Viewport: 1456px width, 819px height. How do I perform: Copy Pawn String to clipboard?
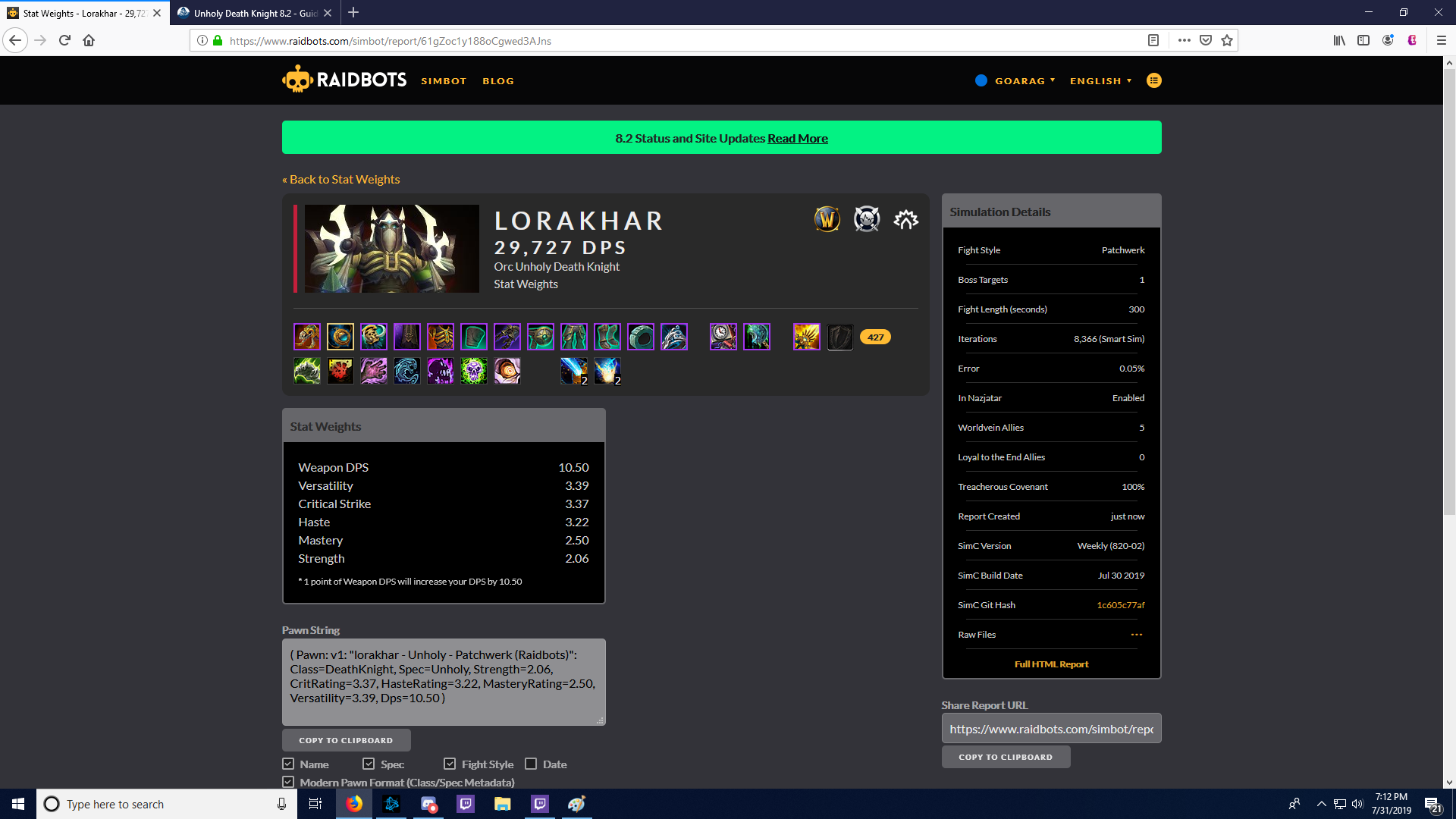pyautogui.click(x=347, y=740)
